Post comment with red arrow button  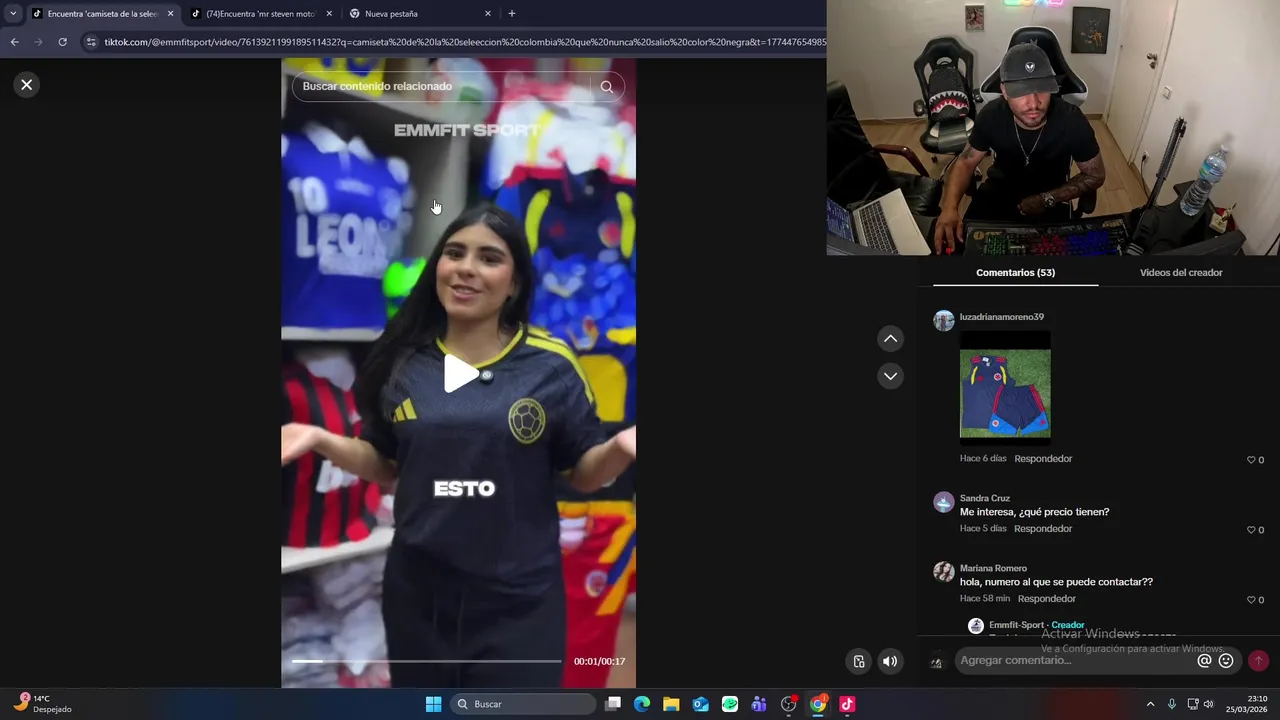click(x=1258, y=660)
